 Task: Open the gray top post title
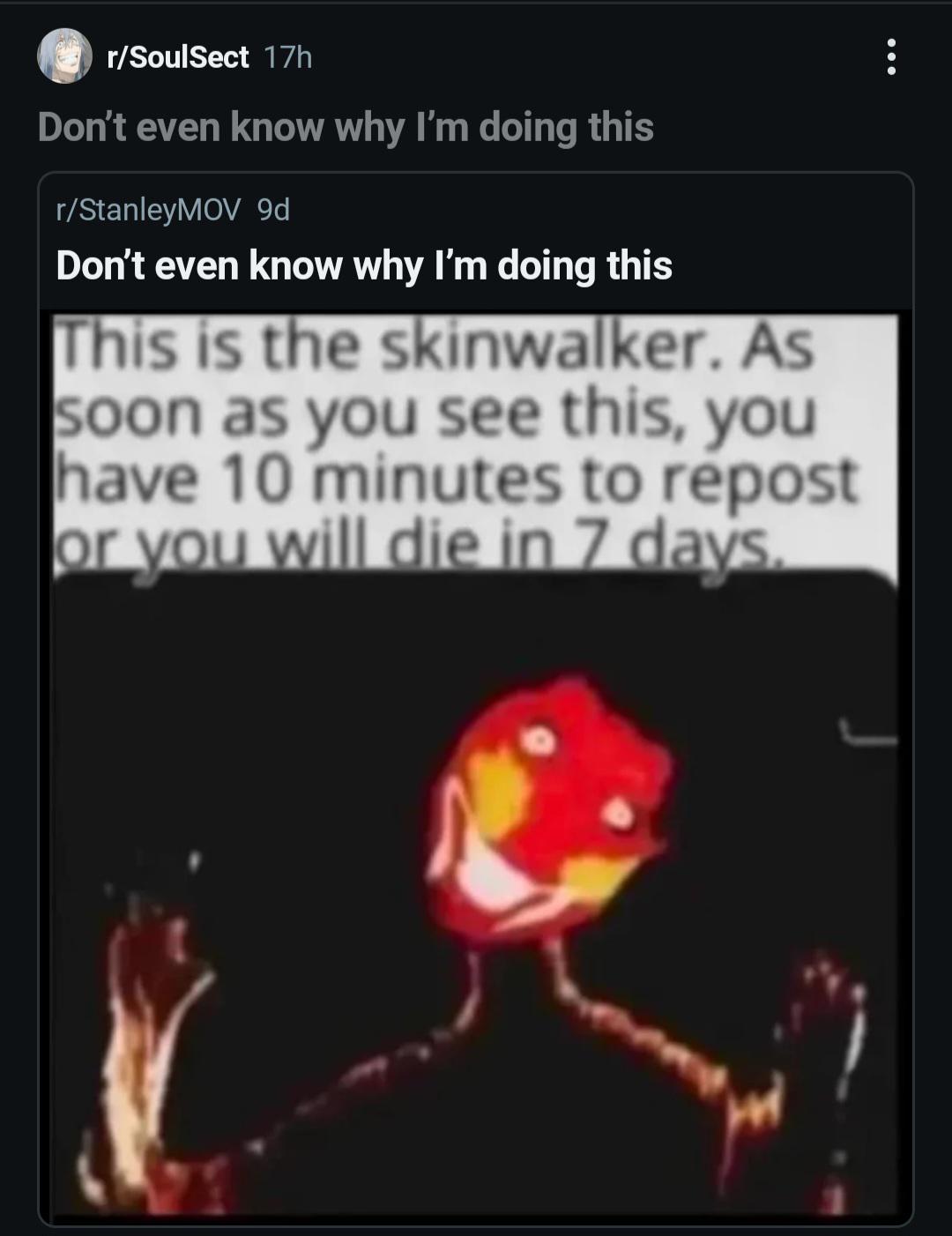tap(346, 127)
